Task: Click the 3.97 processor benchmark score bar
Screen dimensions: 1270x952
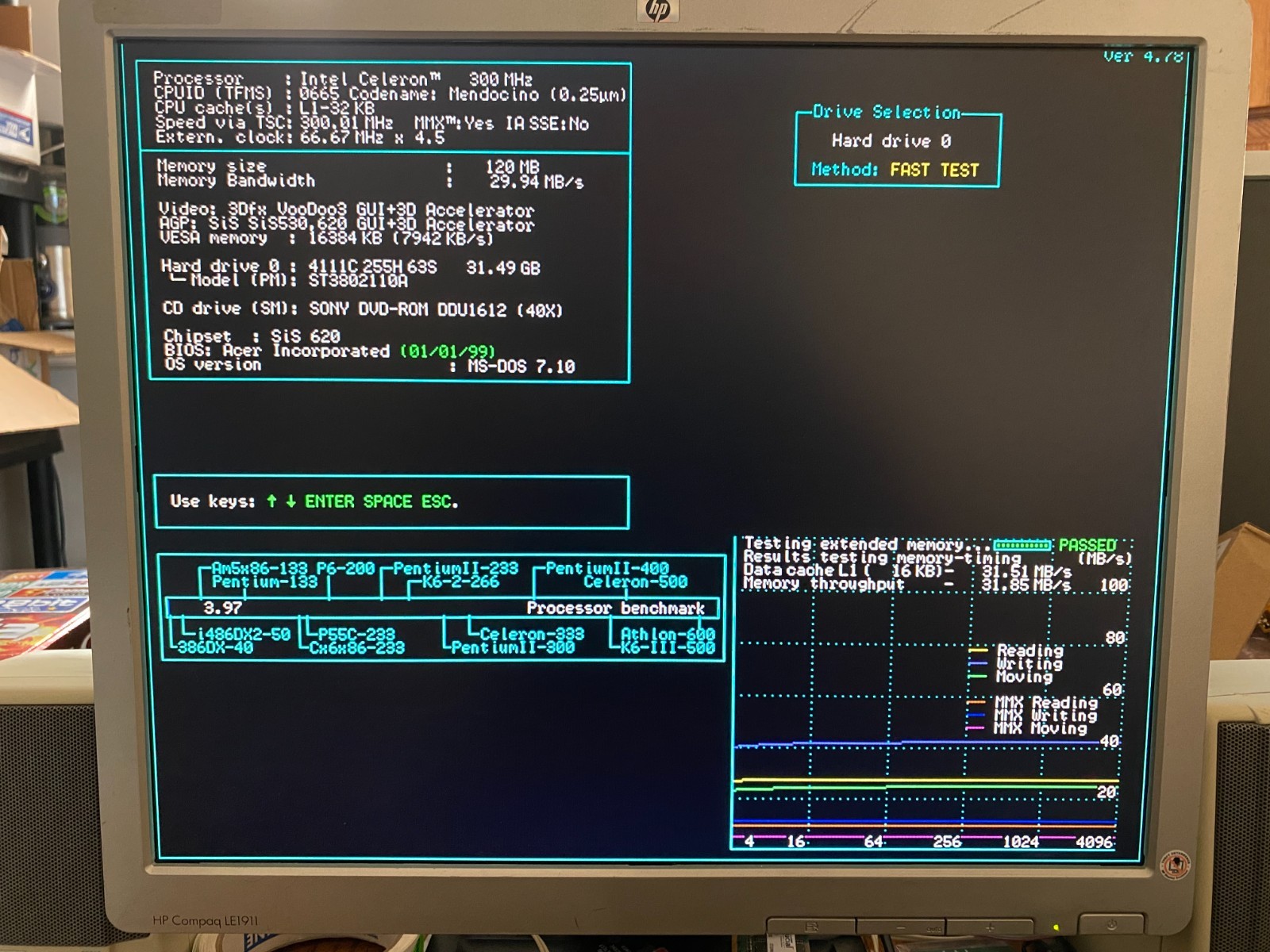Action: [222, 608]
